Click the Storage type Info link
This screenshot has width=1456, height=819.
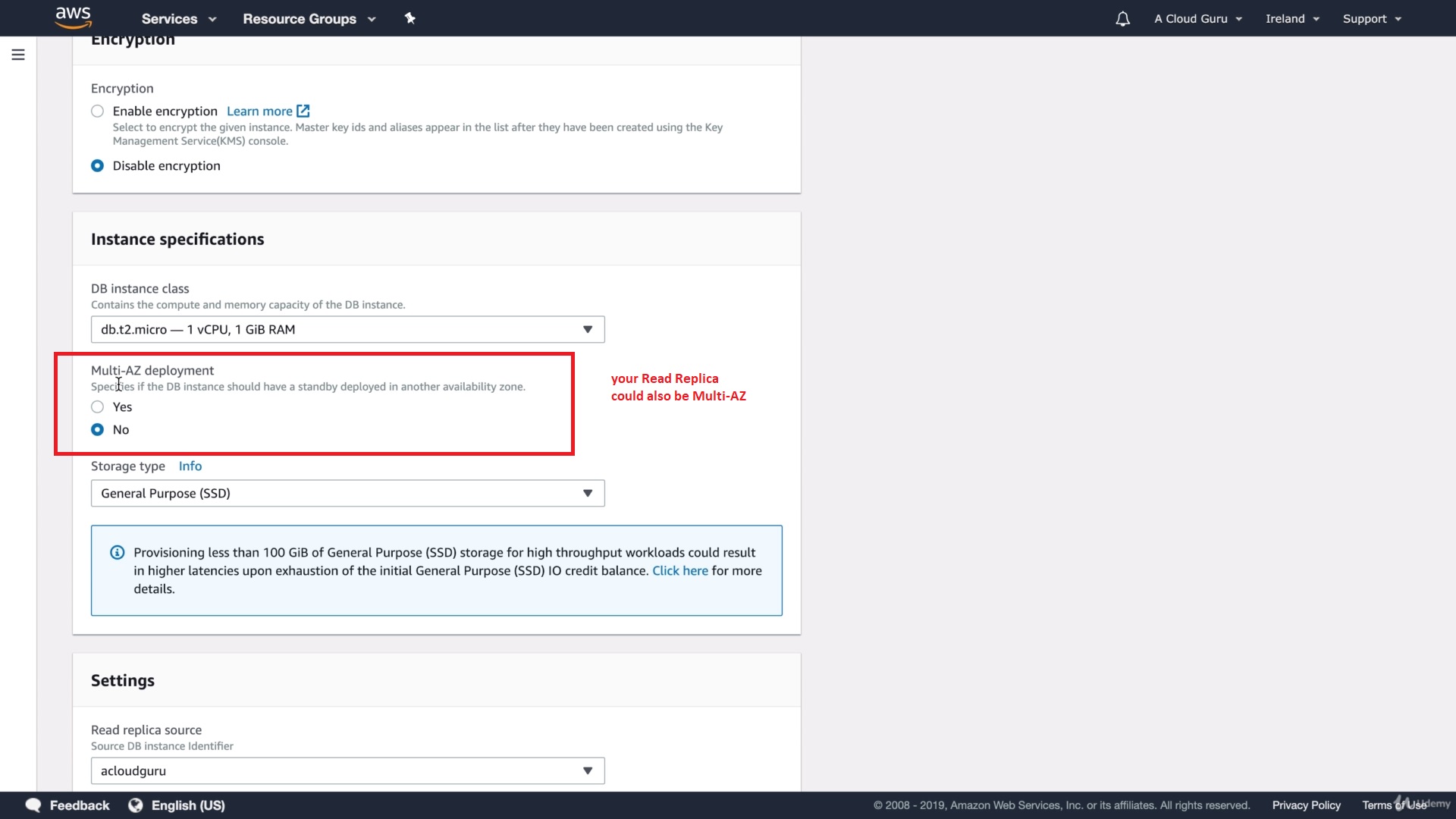tap(190, 466)
